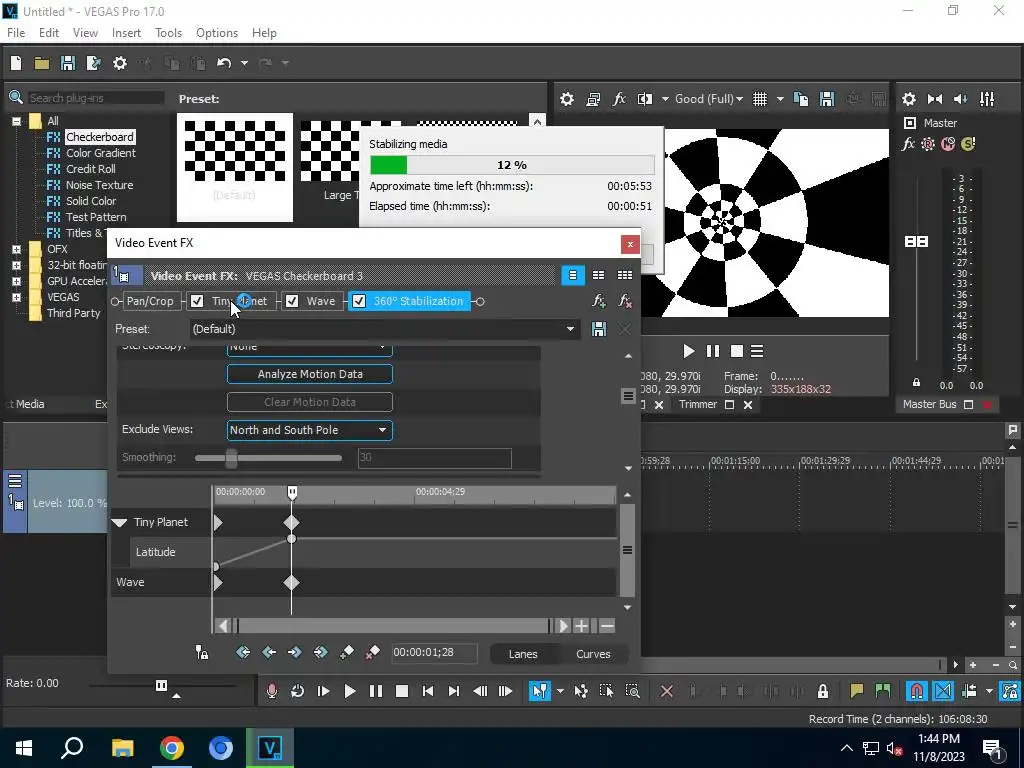Open the Undo history dropdown arrow

(x=244, y=63)
